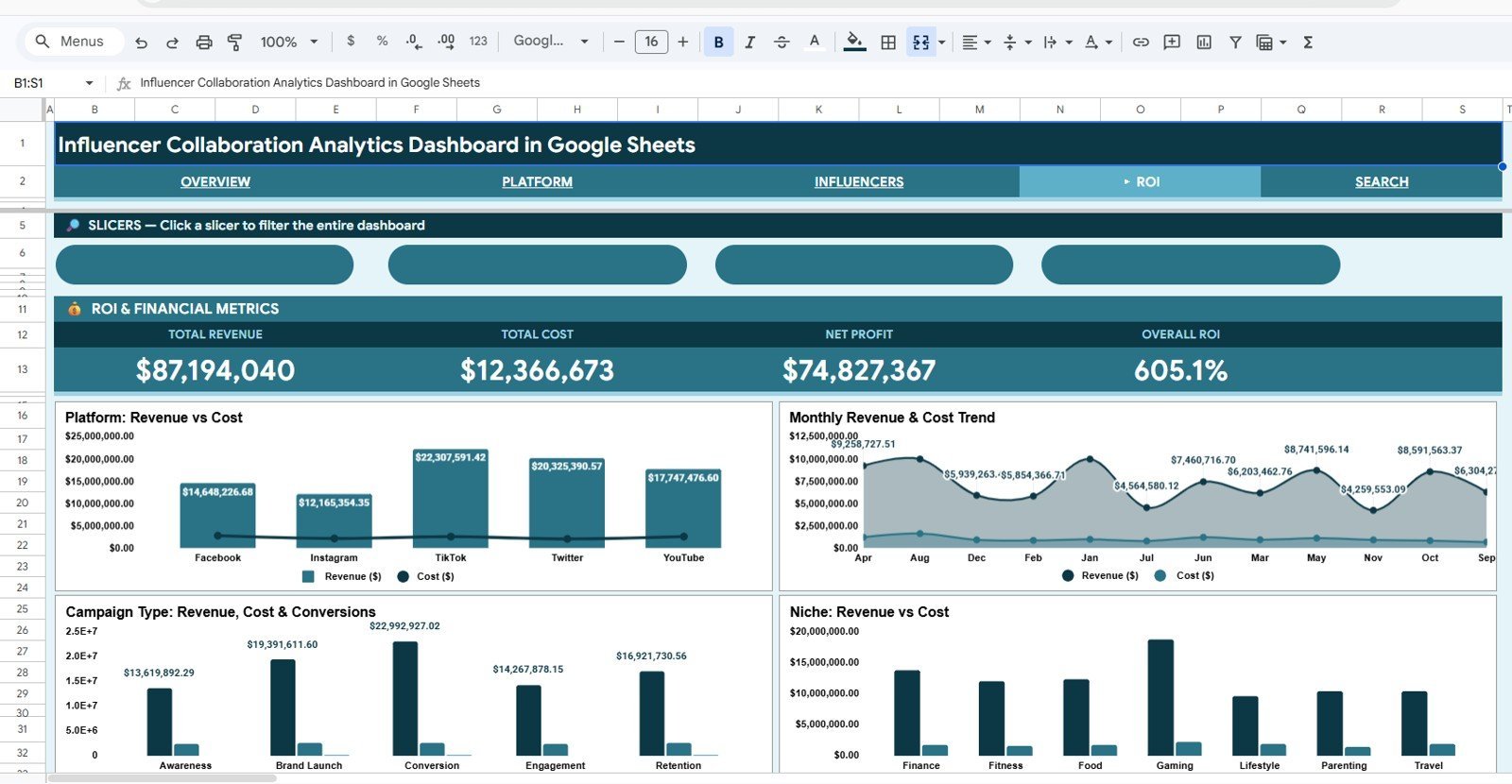Open the font family dropdown
This screenshot has width=1512, height=784.
pyautogui.click(x=551, y=41)
